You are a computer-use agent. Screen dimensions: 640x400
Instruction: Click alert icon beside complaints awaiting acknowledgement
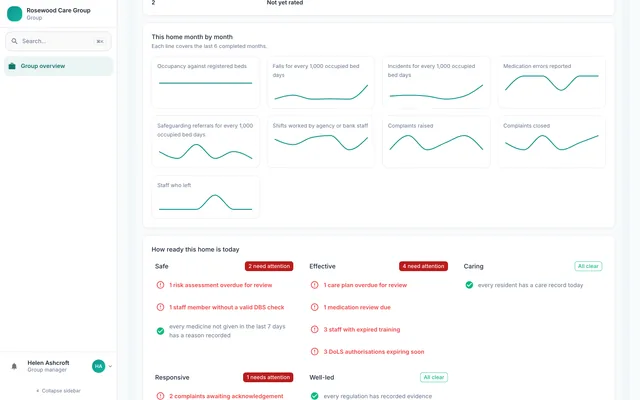click(x=160, y=396)
